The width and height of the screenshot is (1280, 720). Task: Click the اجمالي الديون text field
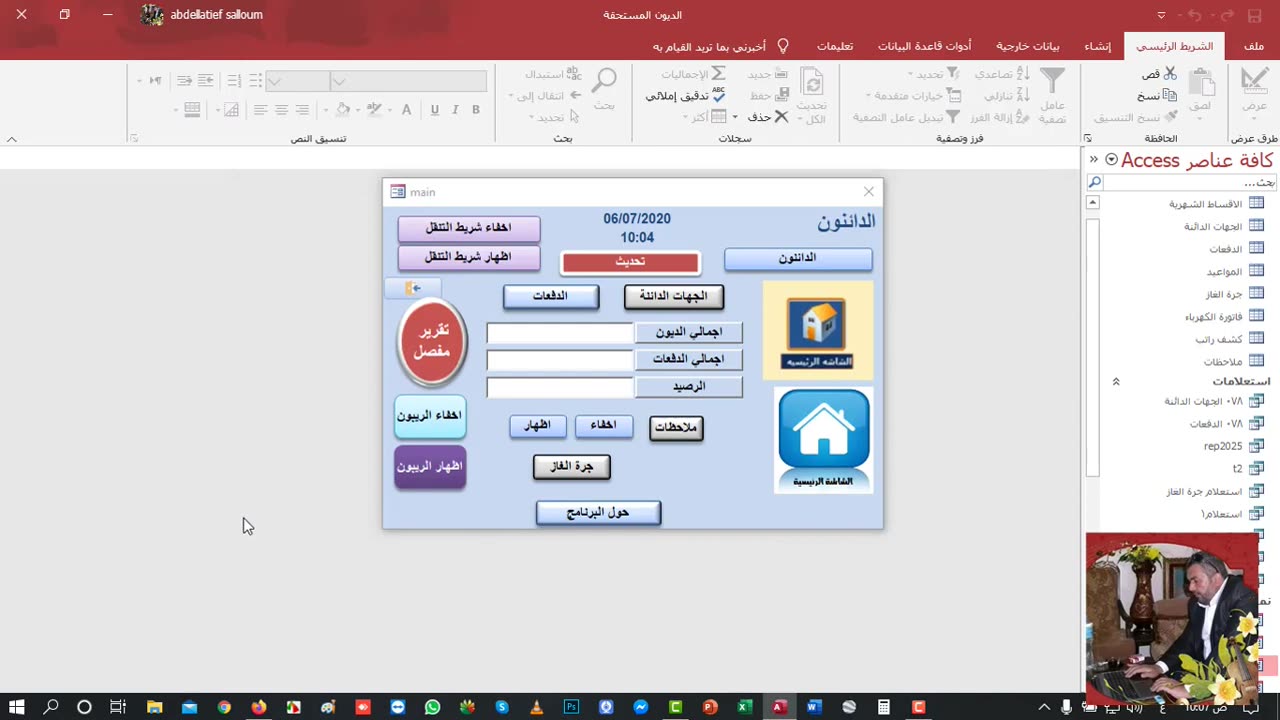560,333
